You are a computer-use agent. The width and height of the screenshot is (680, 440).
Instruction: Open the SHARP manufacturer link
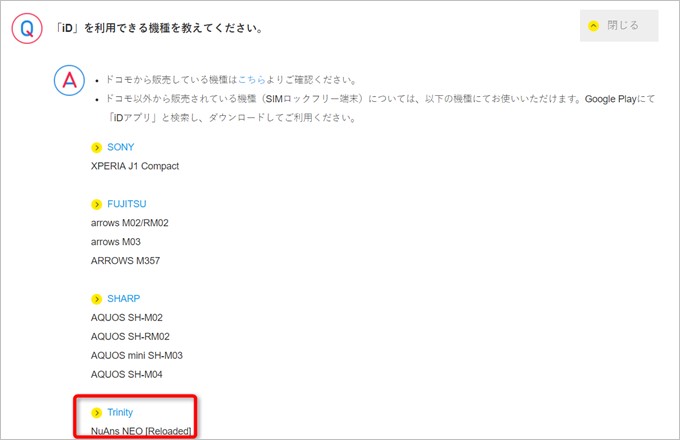click(x=123, y=299)
